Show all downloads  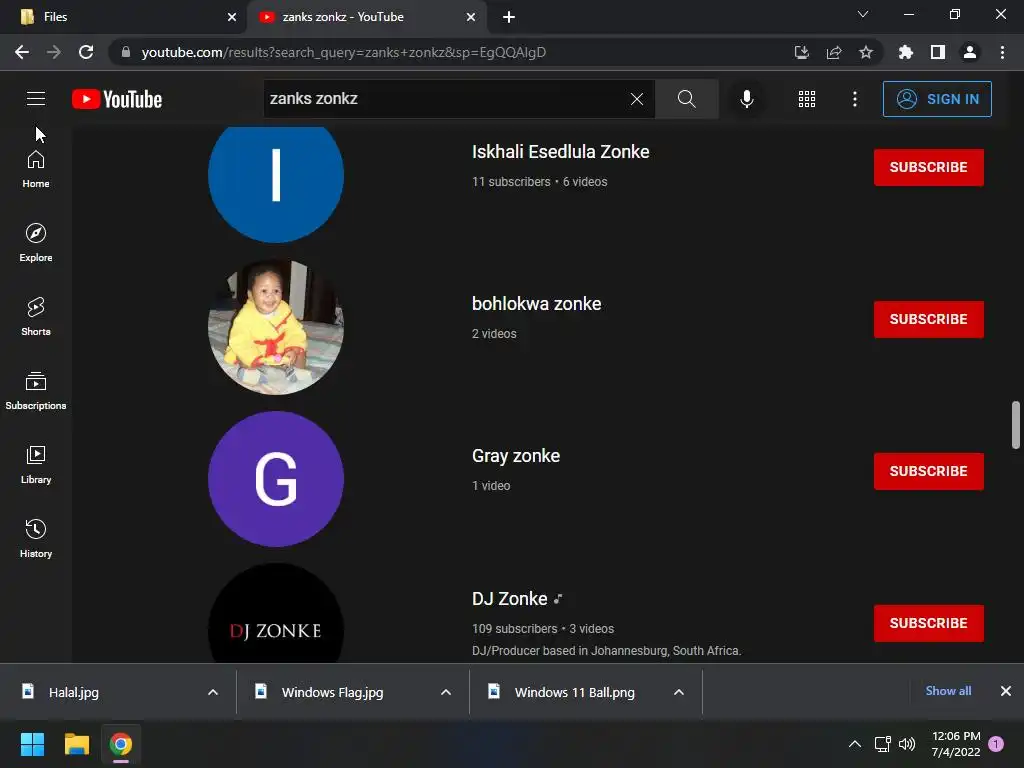[948, 691]
